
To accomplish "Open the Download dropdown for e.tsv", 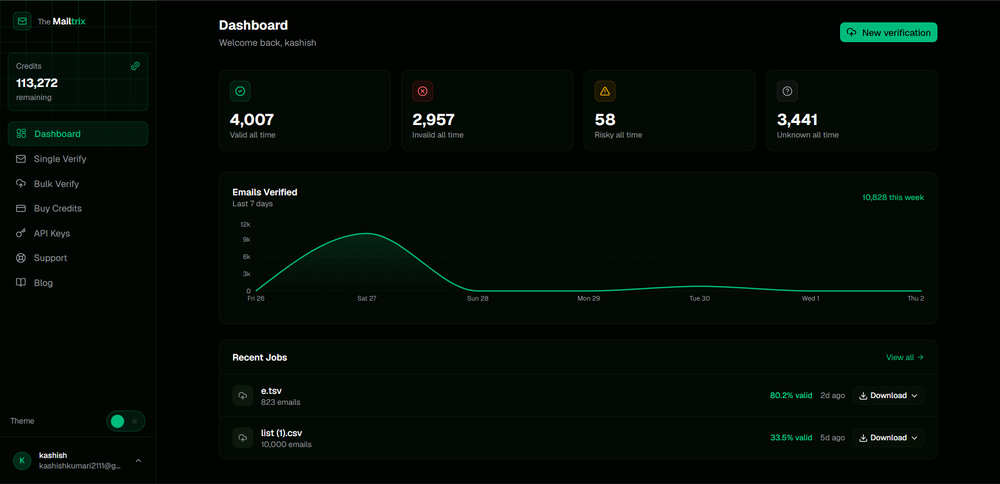I will [x=888, y=395].
